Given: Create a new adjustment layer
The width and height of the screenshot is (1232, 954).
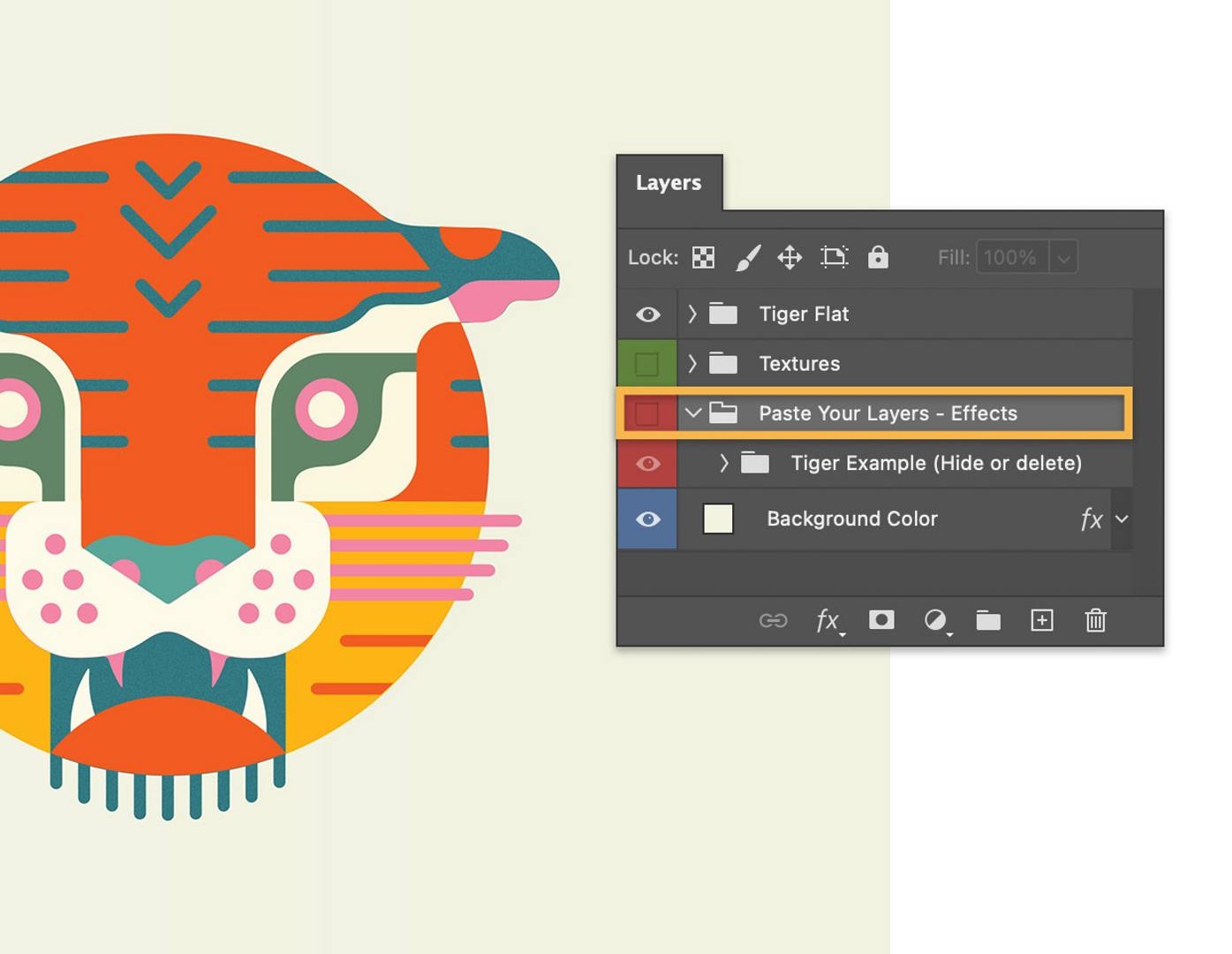Looking at the screenshot, I should [x=935, y=621].
